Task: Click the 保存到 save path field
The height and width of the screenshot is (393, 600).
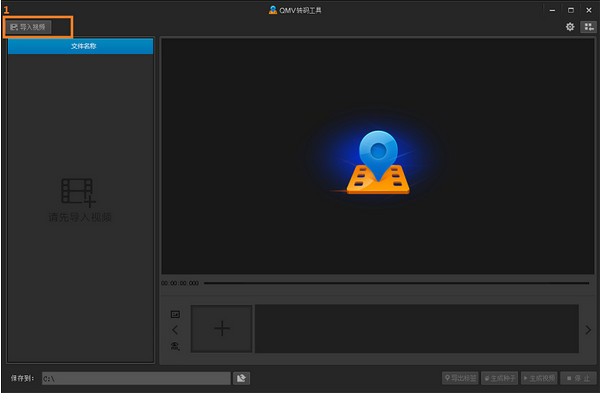Action: (136, 378)
